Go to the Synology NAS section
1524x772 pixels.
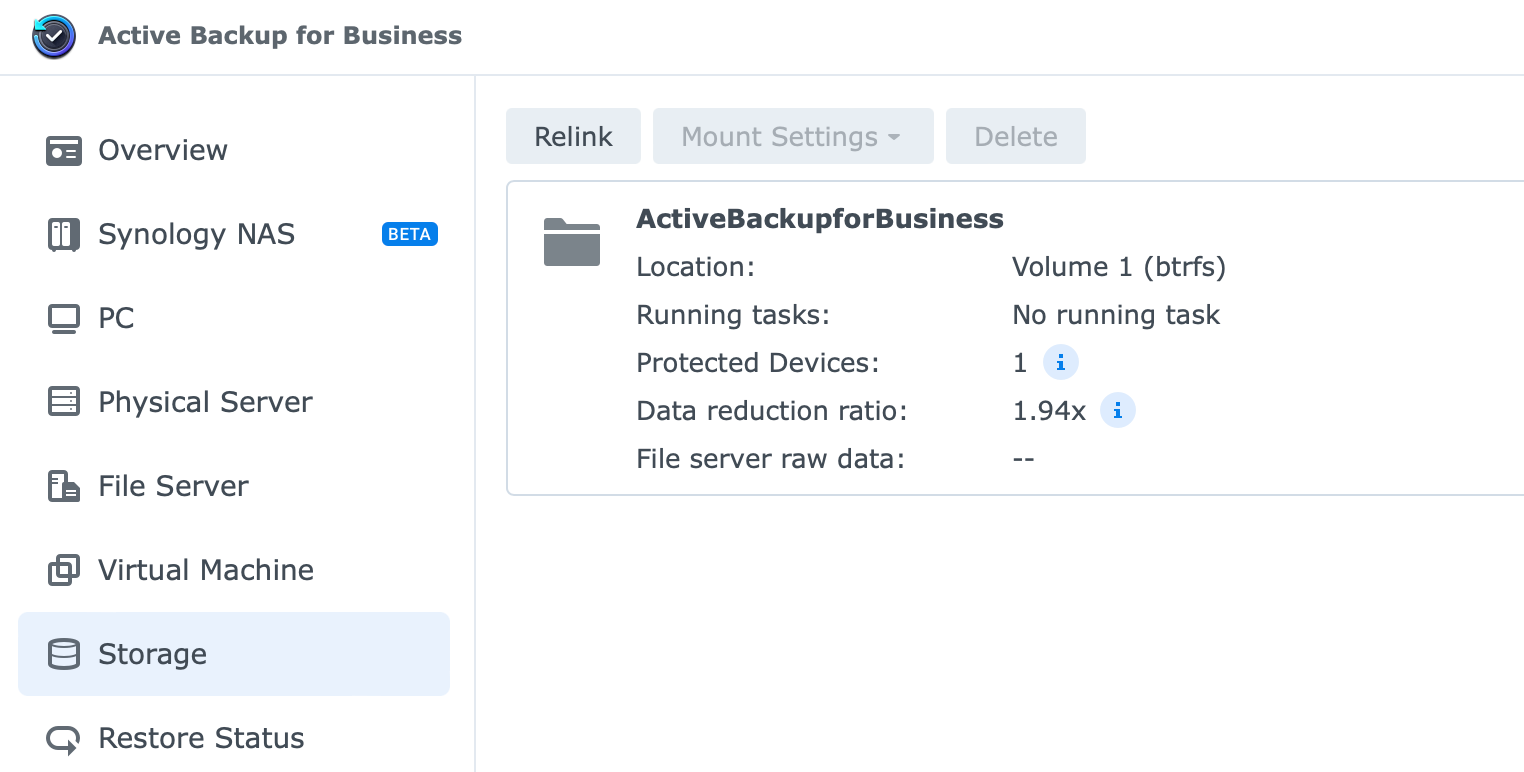(234, 235)
